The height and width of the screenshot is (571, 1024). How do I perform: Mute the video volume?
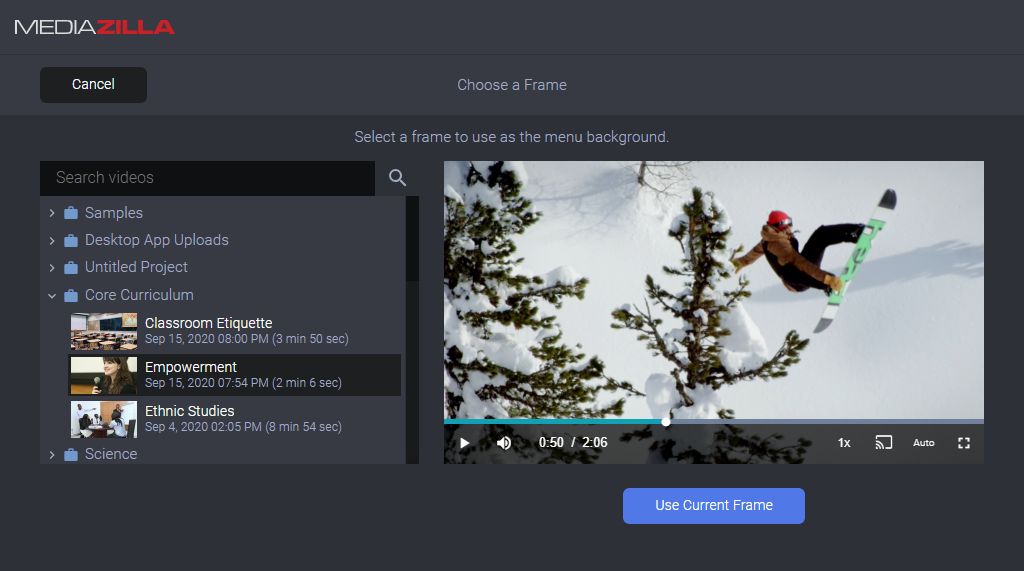pyautogui.click(x=504, y=443)
